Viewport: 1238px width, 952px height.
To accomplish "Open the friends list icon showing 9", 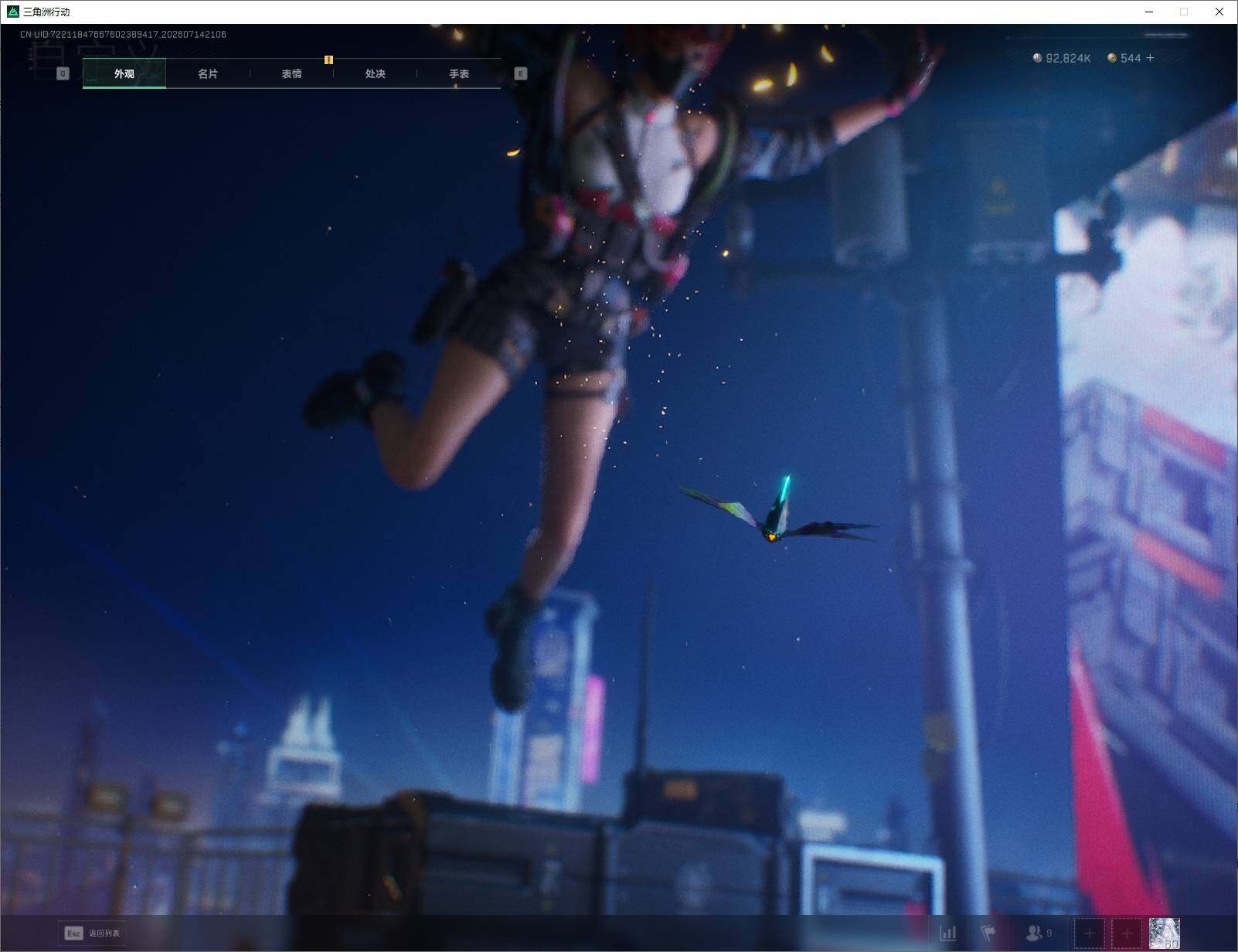I will (1039, 933).
